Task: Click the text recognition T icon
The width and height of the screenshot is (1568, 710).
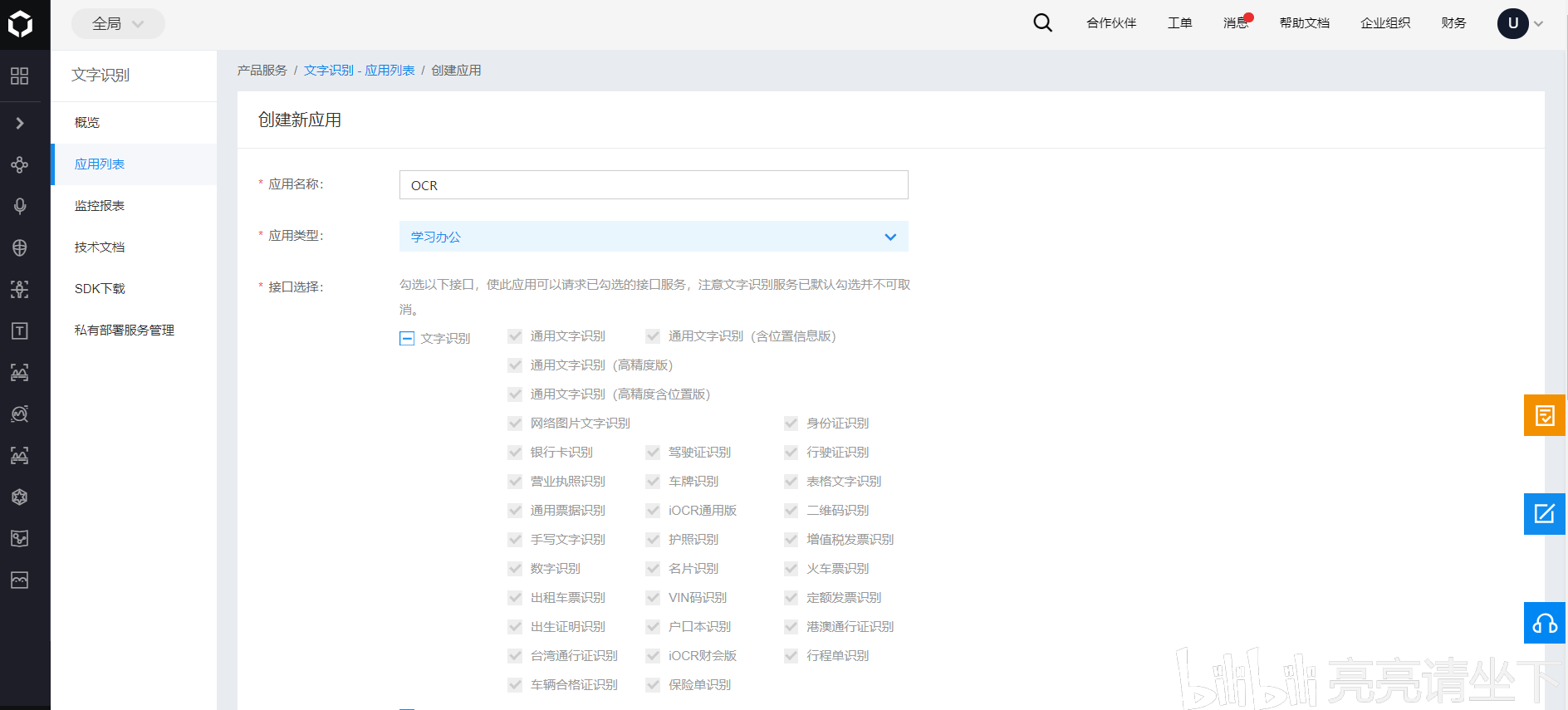Action: 20,331
